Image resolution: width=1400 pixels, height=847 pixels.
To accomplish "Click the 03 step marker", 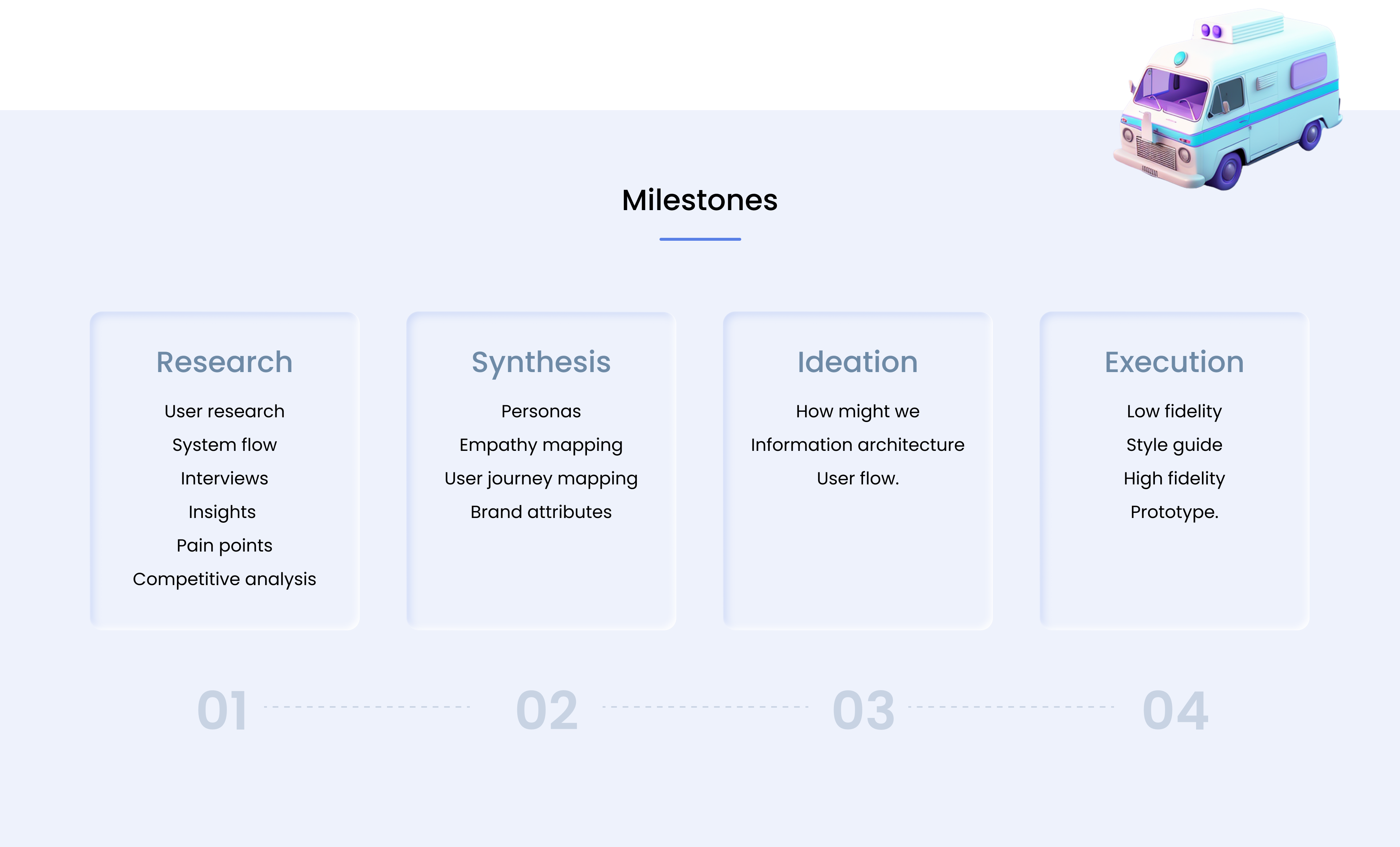I will click(x=864, y=710).
